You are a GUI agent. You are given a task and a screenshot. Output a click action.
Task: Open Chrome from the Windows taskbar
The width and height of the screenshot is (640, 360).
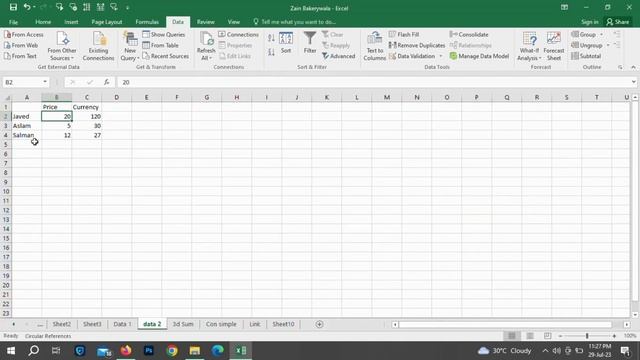pyautogui.click(x=172, y=350)
